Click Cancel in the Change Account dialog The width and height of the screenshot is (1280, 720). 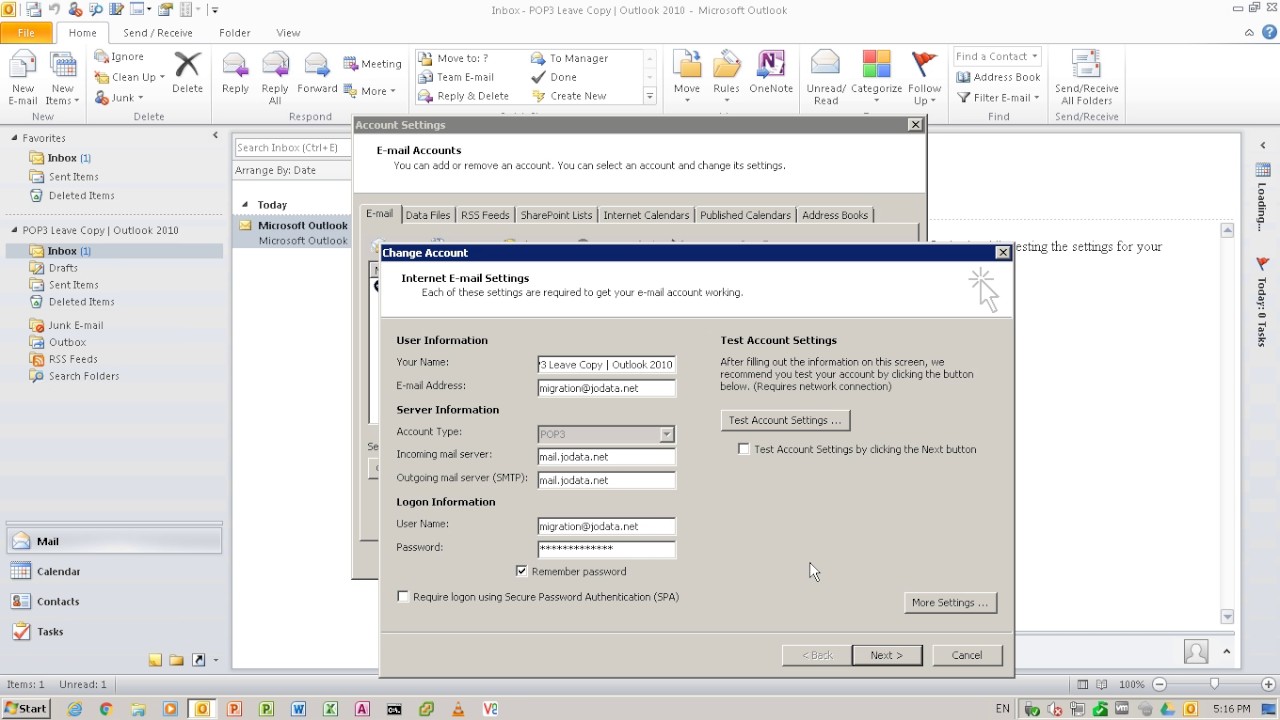(967, 655)
